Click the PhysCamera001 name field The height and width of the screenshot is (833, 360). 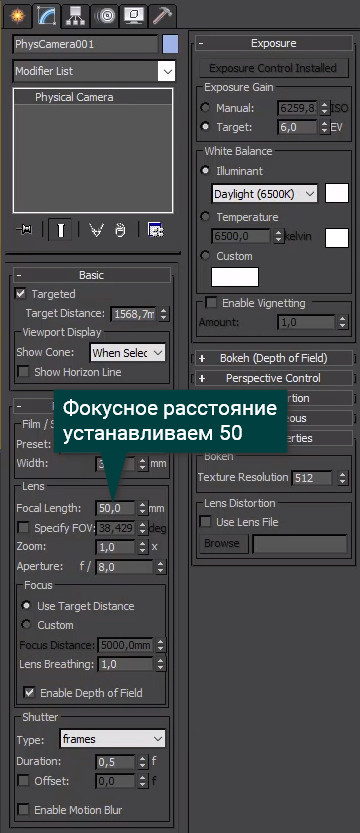tap(85, 44)
